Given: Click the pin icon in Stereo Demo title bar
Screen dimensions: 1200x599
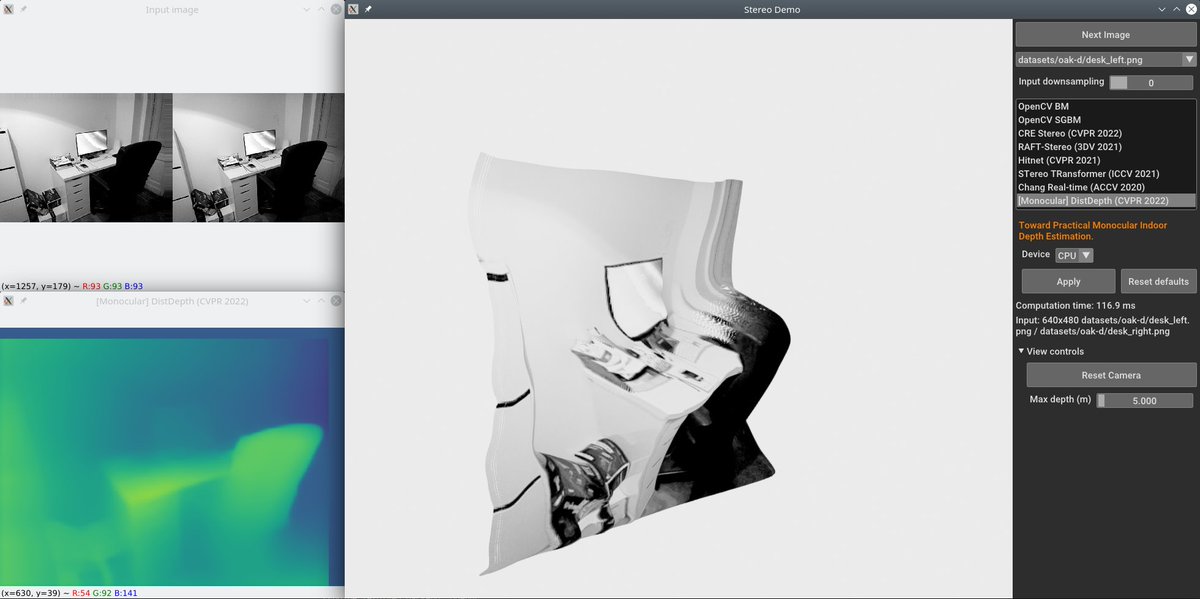Looking at the screenshot, I should tap(367, 9).
